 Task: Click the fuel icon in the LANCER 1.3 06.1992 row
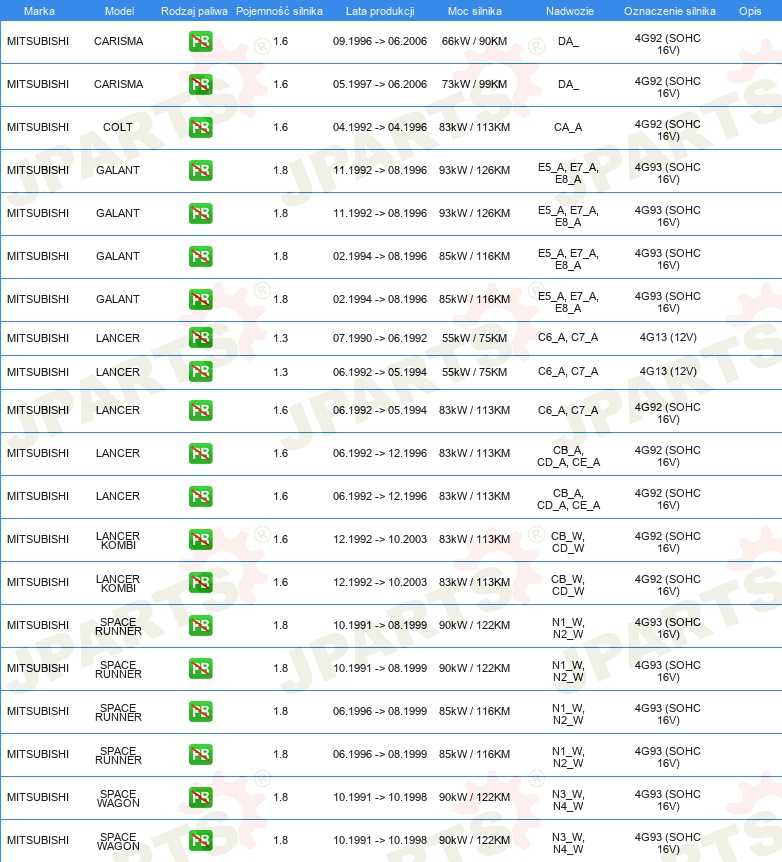click(201, 372)
